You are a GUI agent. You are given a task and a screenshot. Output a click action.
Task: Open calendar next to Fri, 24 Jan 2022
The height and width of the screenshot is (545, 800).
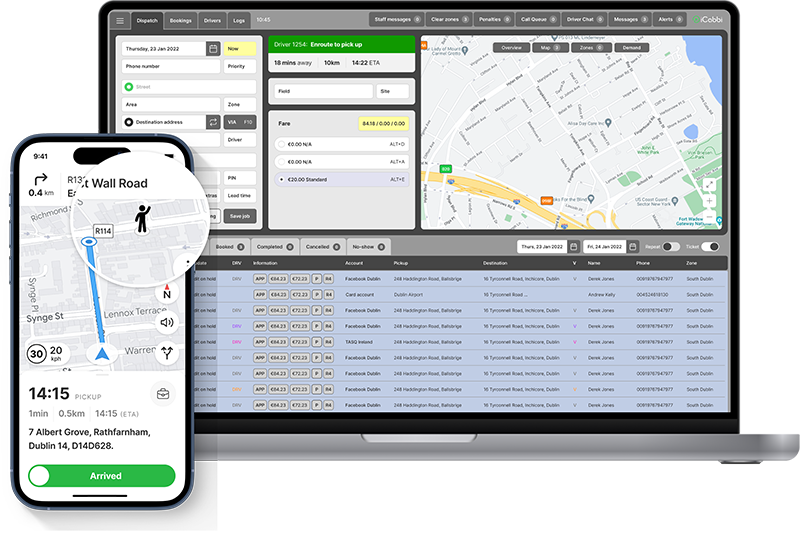coord(630,246)
